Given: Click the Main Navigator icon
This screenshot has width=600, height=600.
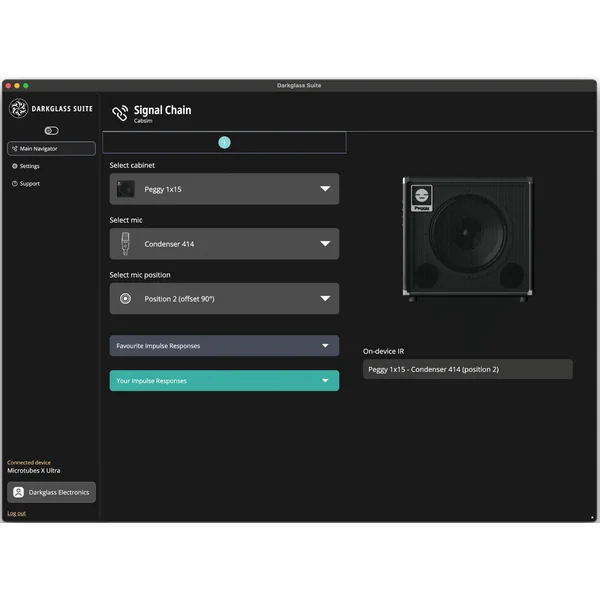Looking at the screenshot, I should (15, 148).
